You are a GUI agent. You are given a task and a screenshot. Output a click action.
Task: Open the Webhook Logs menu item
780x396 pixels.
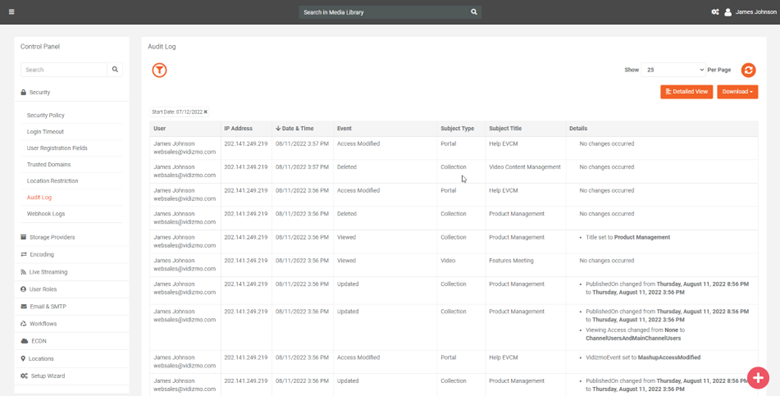coord(46,213)
